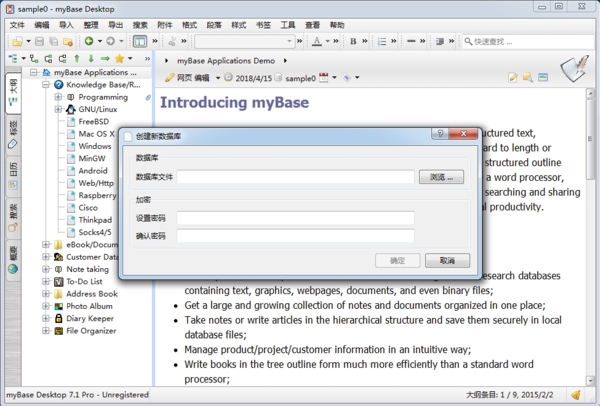The image size is (600, 406).
Task: Open database folder icon in main toolbar
Action: 17,41
